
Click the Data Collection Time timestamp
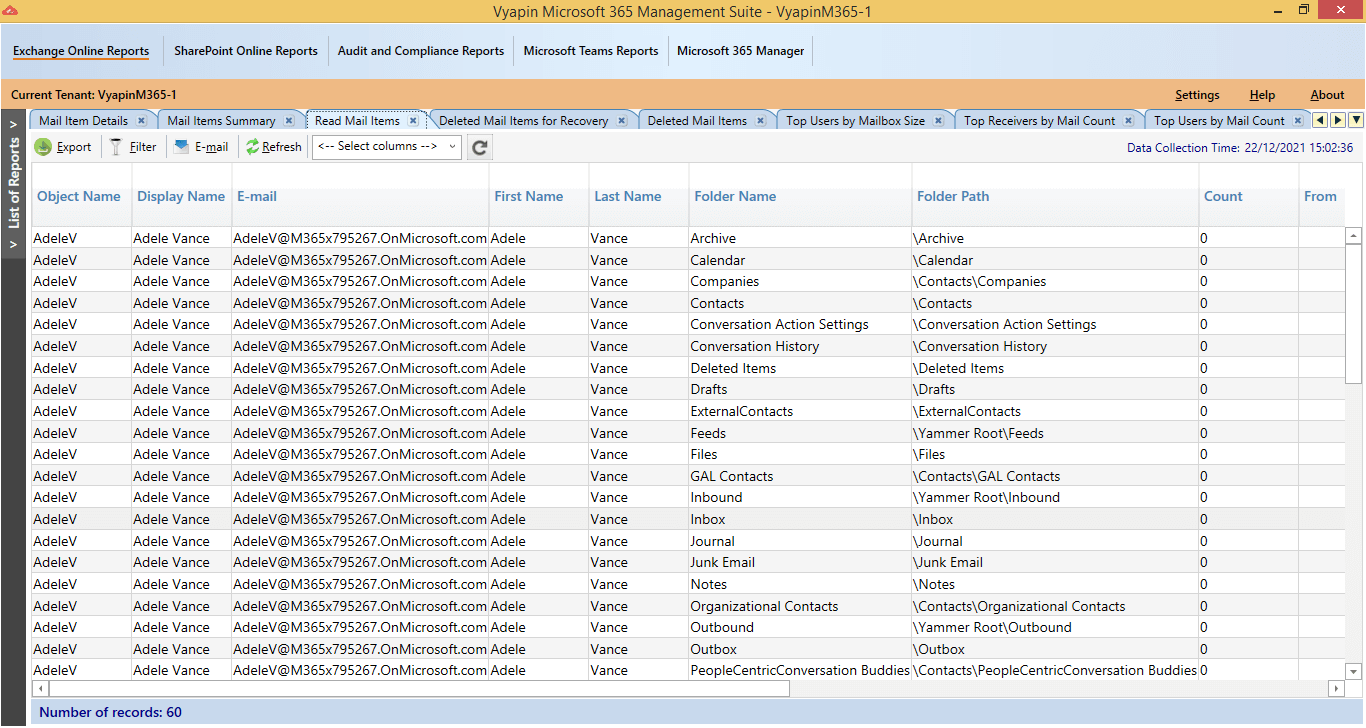(x=1240, y=148)
